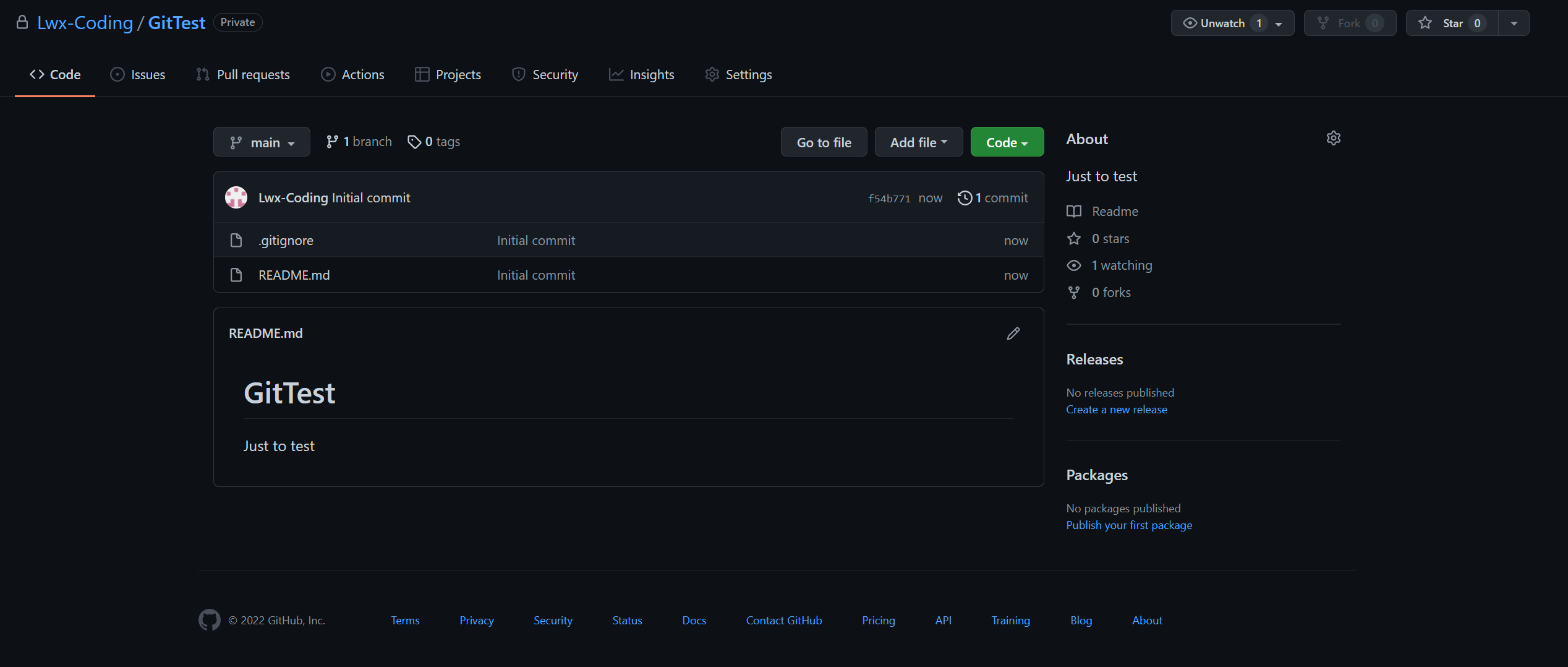Open the footer Pricing link
This screenshot has width=1568, height=667.
(879, 620)
